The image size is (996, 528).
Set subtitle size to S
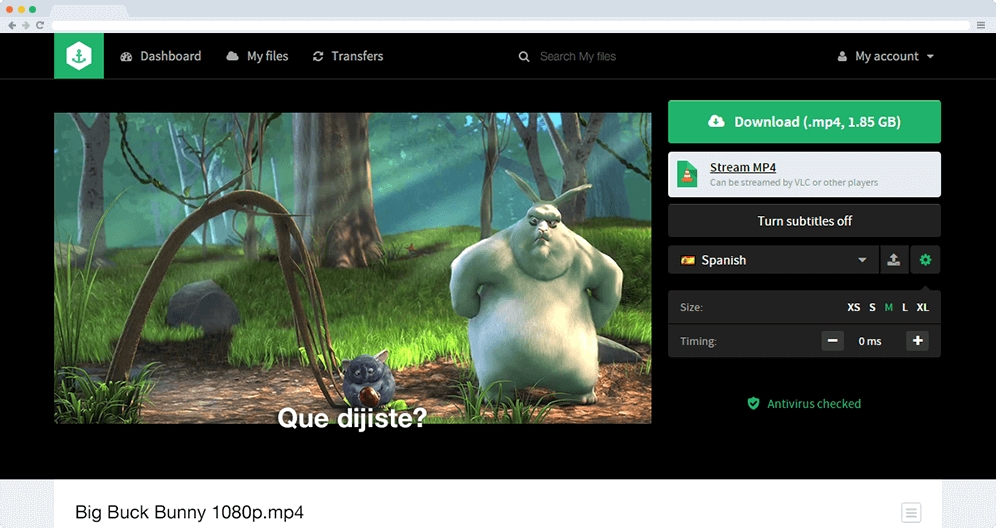pyautogui.click(x=872, y=307)
